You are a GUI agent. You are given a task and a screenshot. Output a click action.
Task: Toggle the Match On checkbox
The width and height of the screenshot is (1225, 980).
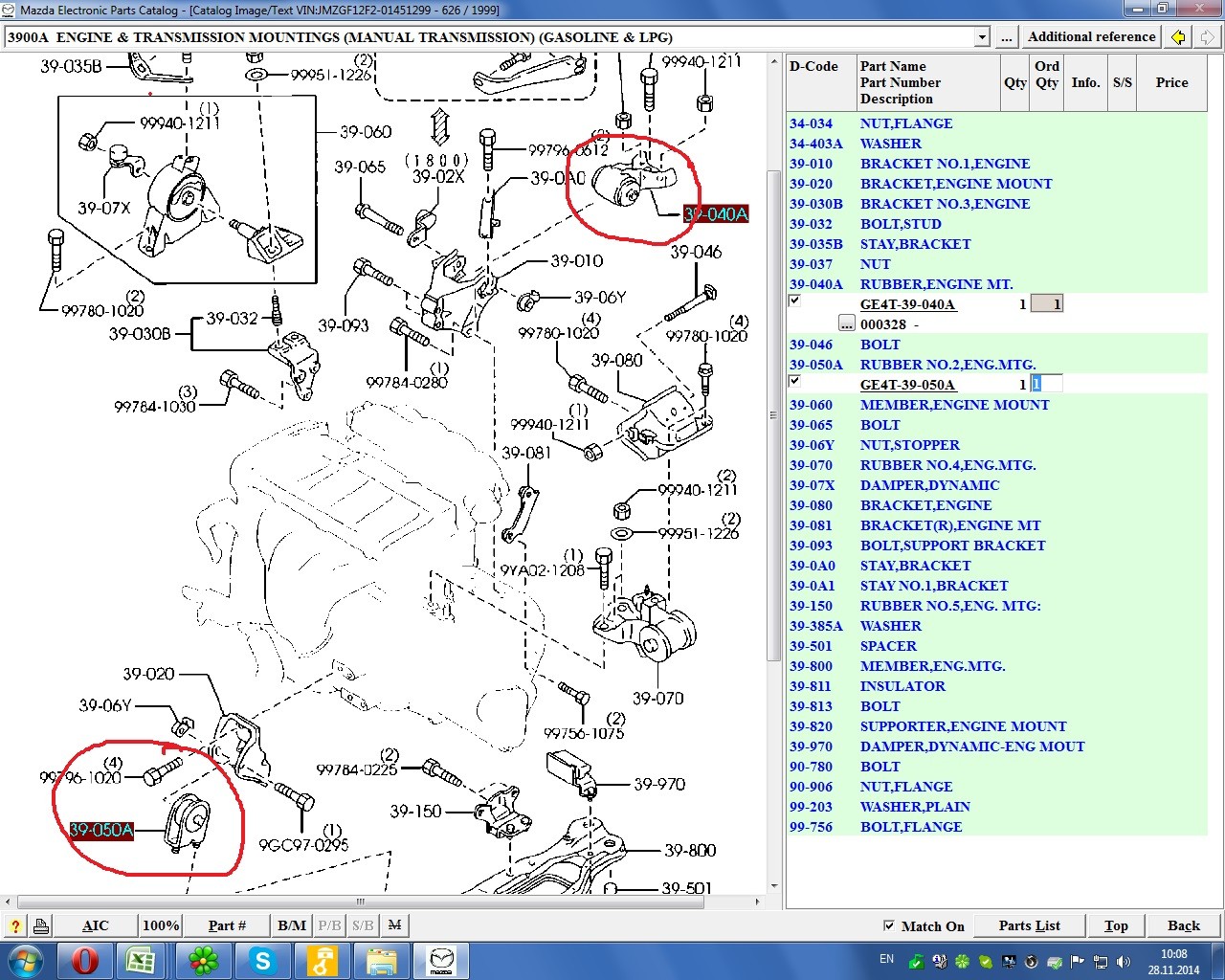pyautogui.click(x=889, y=925)
